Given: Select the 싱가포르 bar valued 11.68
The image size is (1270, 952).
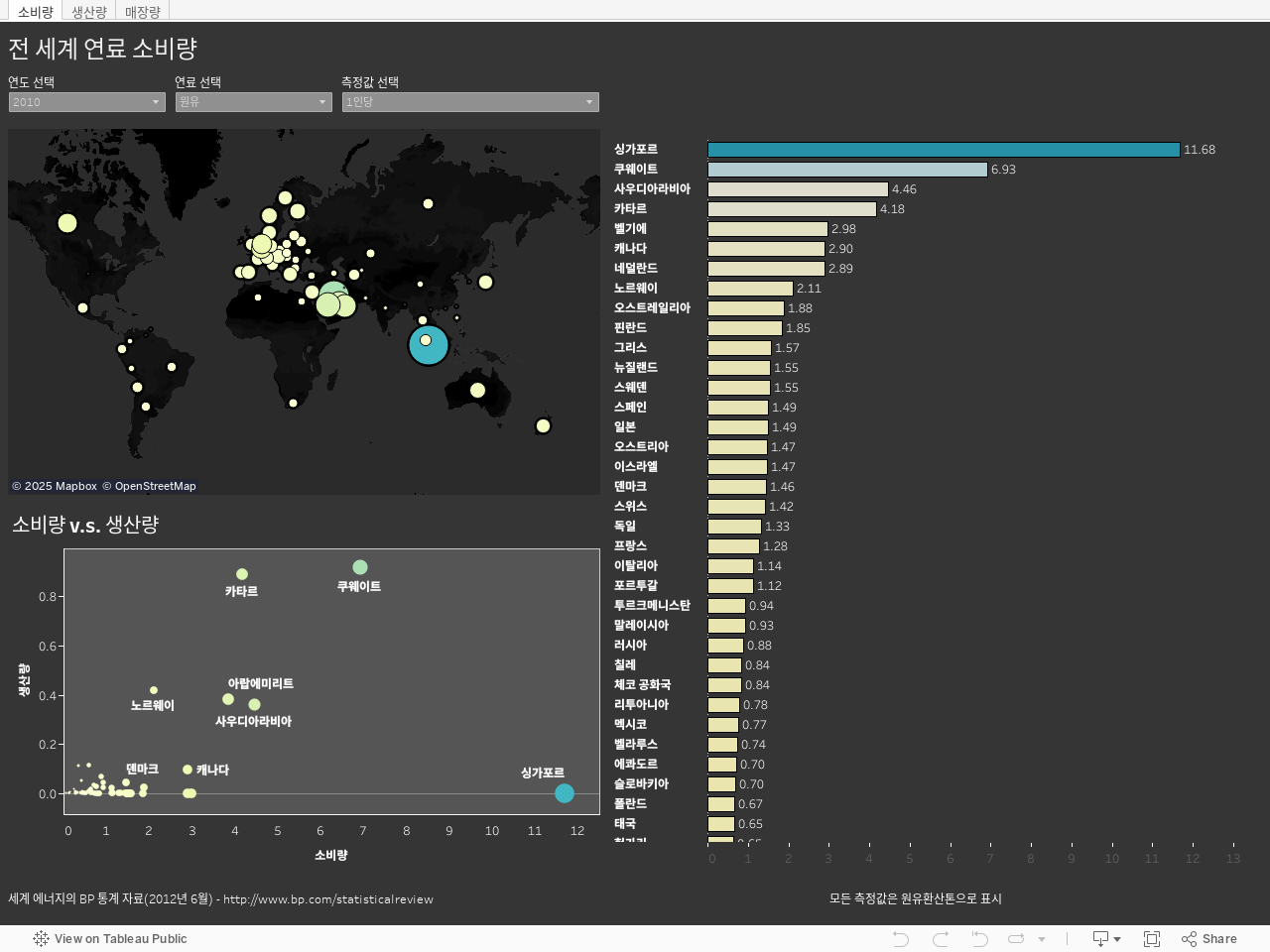Looking at the screenshot, I should point(944,150).
